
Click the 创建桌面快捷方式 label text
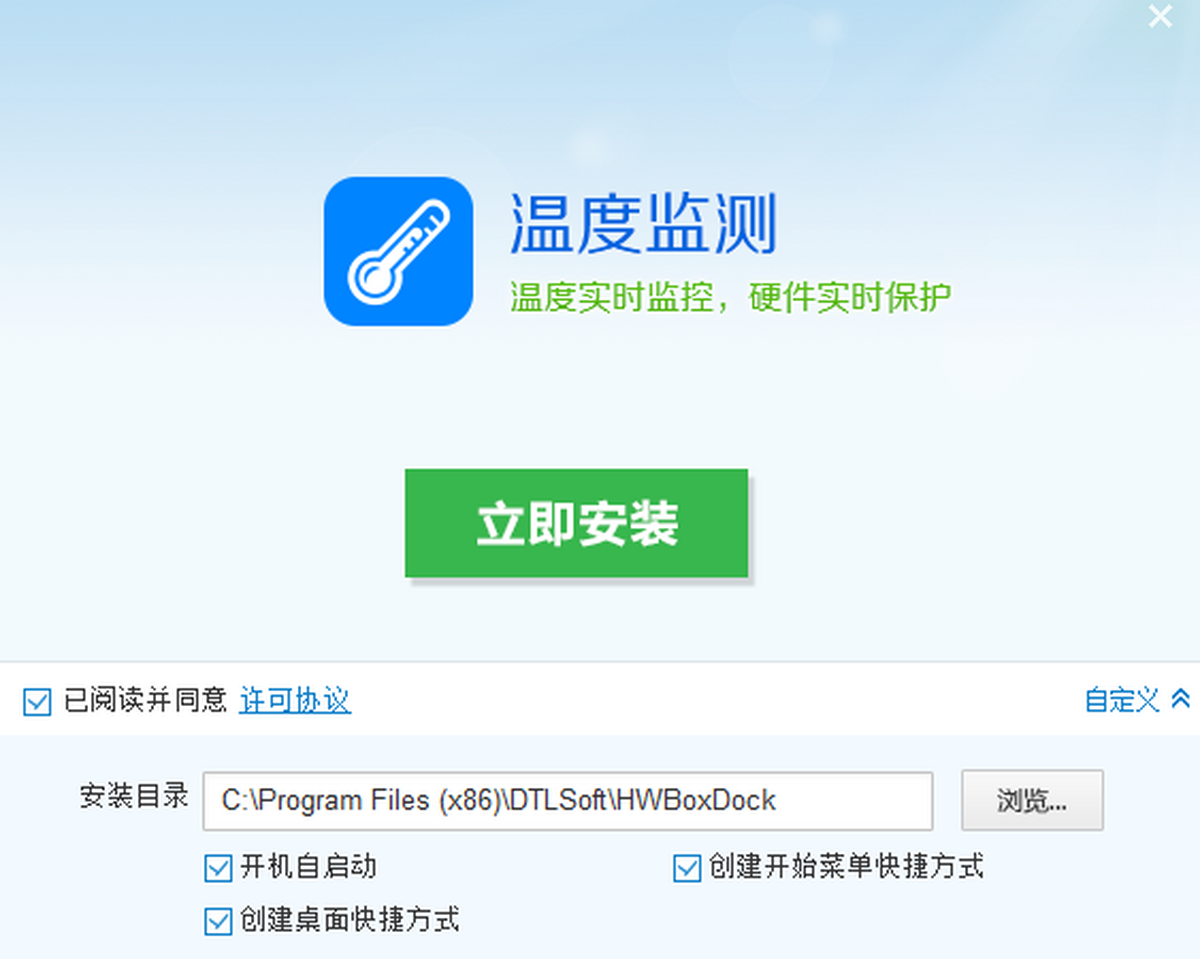pos(350,920)
